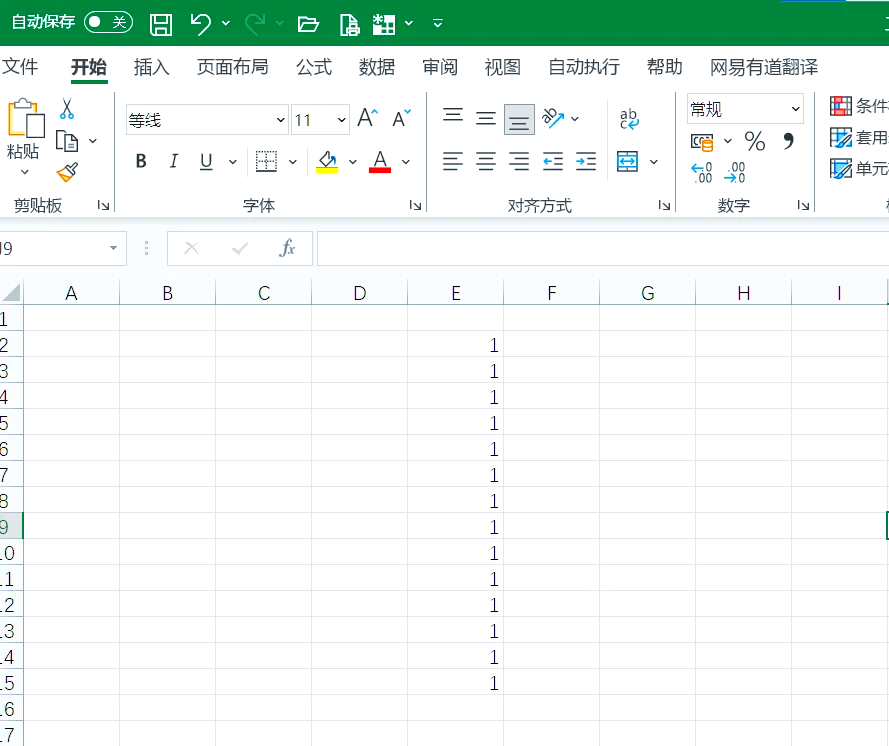Undo the last action

pos(201,24)
